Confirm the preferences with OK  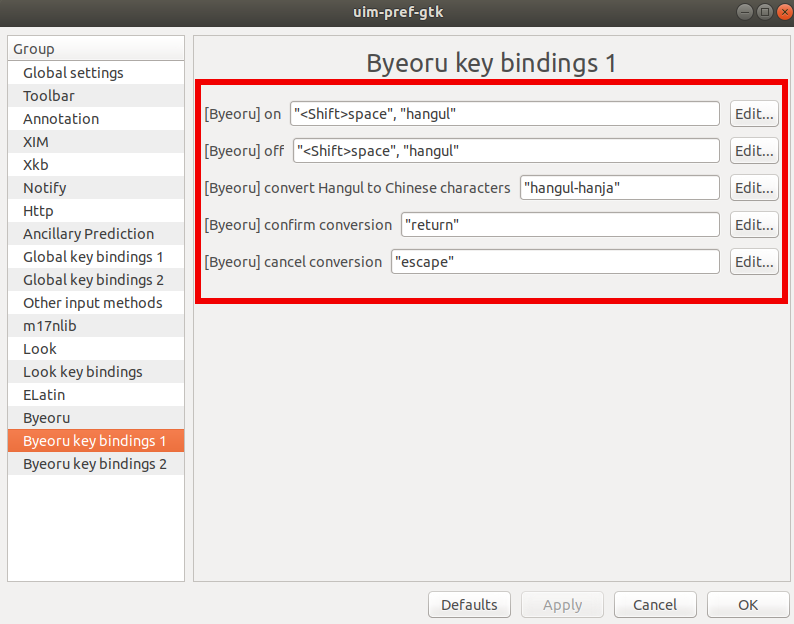coord(748,605)
